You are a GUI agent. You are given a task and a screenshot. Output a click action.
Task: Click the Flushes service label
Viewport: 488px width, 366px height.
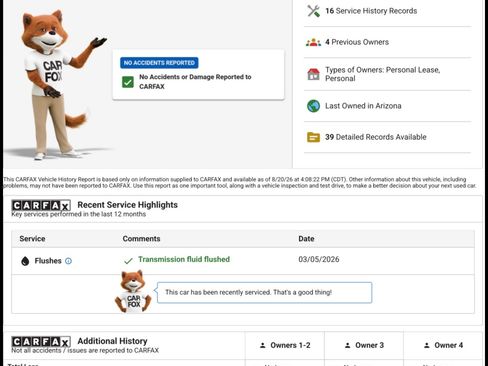coord(48,261)
